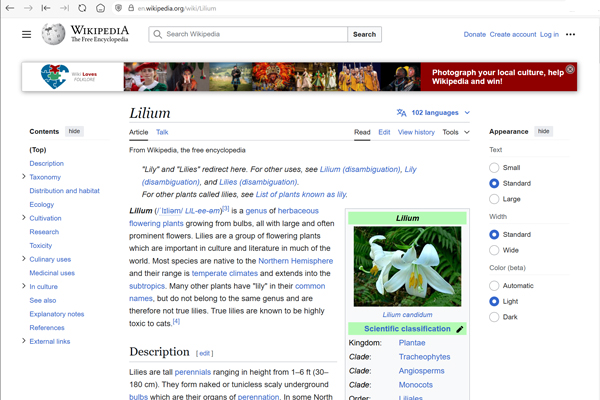Select Small text size

tap(494, 168)
